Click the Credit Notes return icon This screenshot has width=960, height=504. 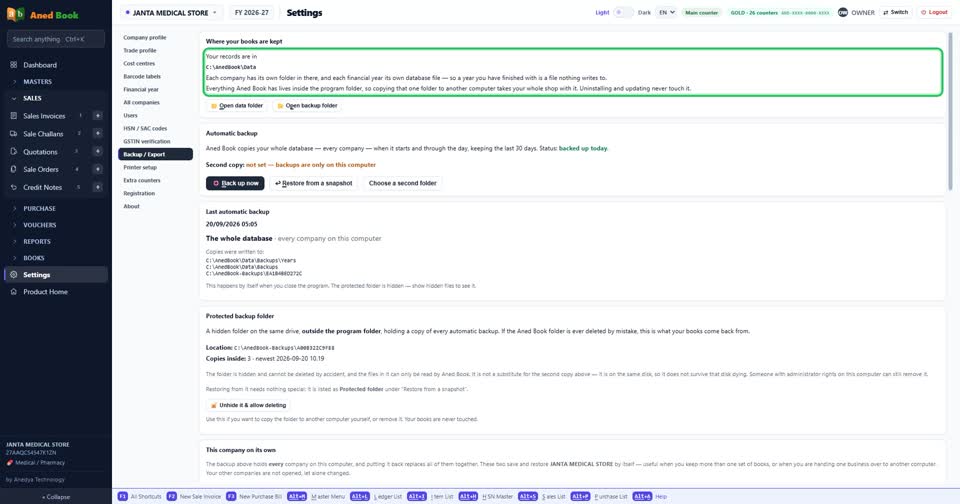pyautogui.click(x=13, y=187)
